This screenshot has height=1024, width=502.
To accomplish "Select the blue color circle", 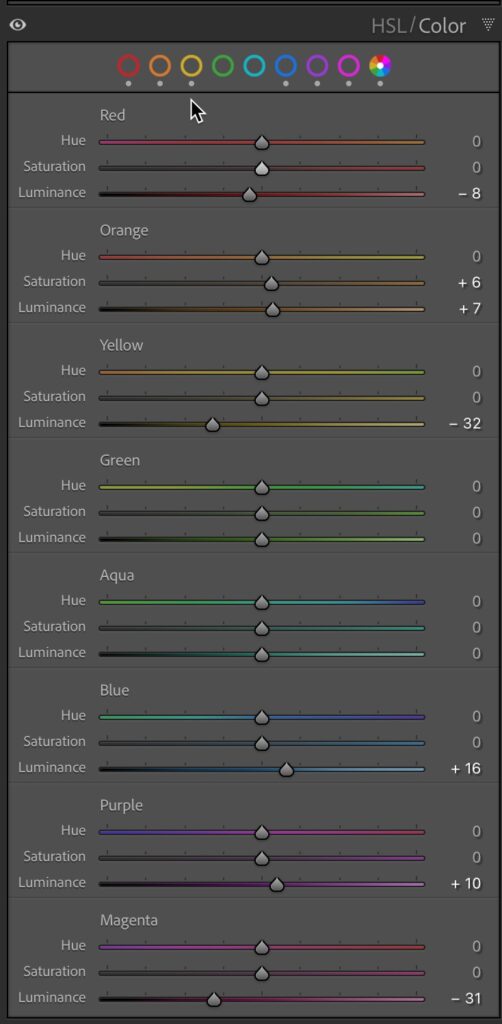I will [286, 66].
